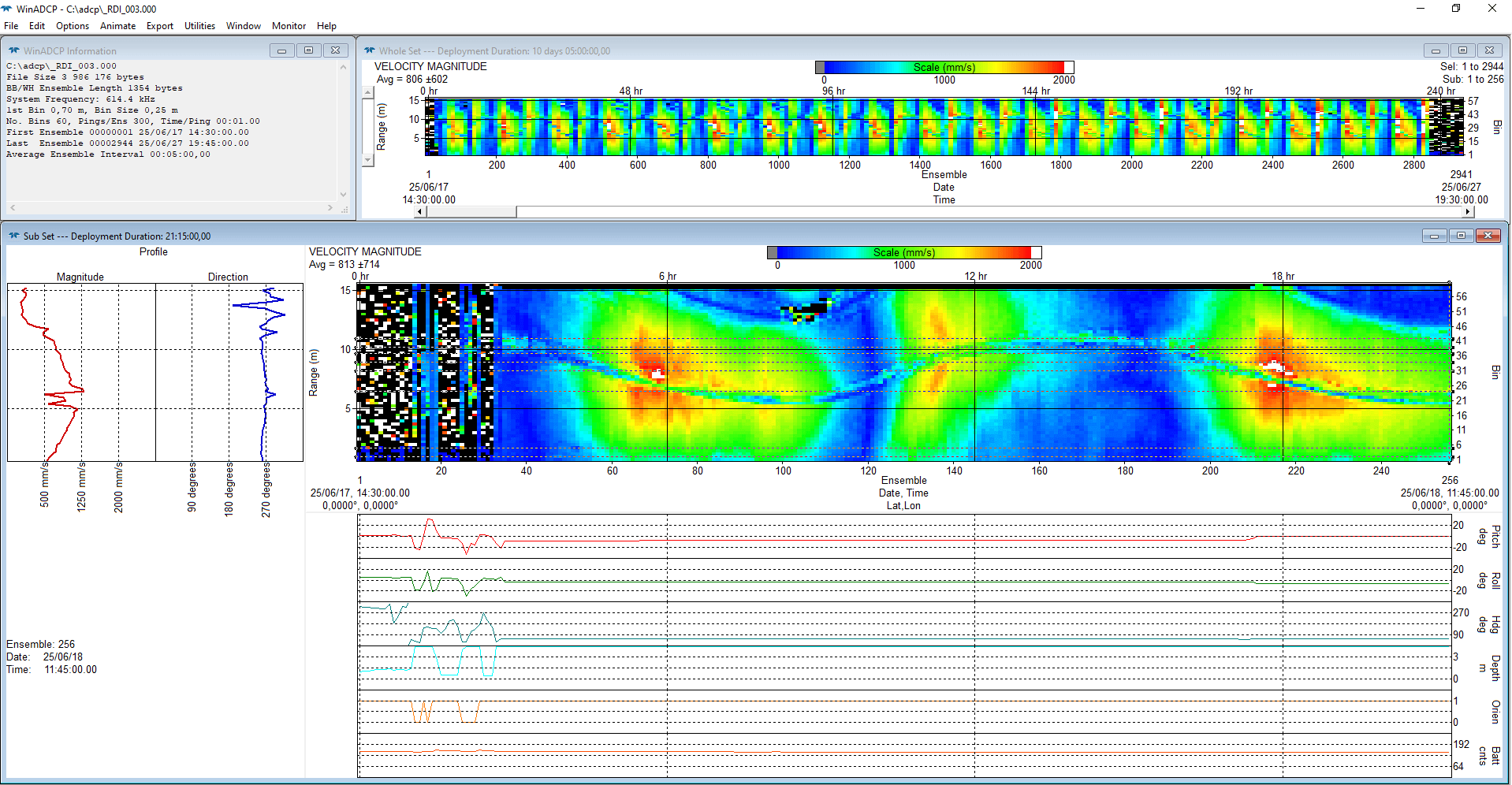
Task: Maximize the WinADCP Information window
Action: [308, 50]
